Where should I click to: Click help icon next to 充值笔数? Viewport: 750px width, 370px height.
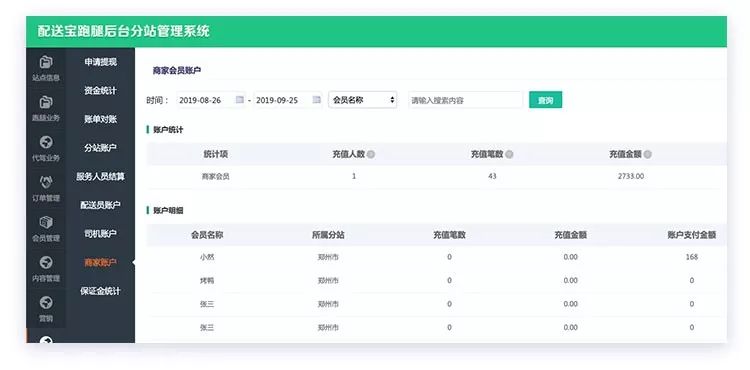[509, 154]
